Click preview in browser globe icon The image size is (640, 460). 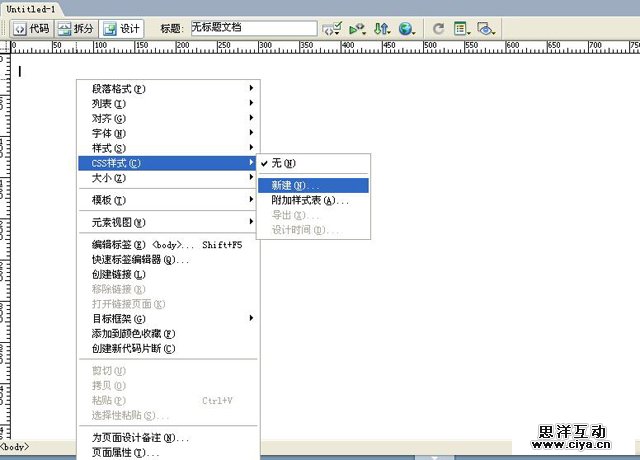point(405,29)
